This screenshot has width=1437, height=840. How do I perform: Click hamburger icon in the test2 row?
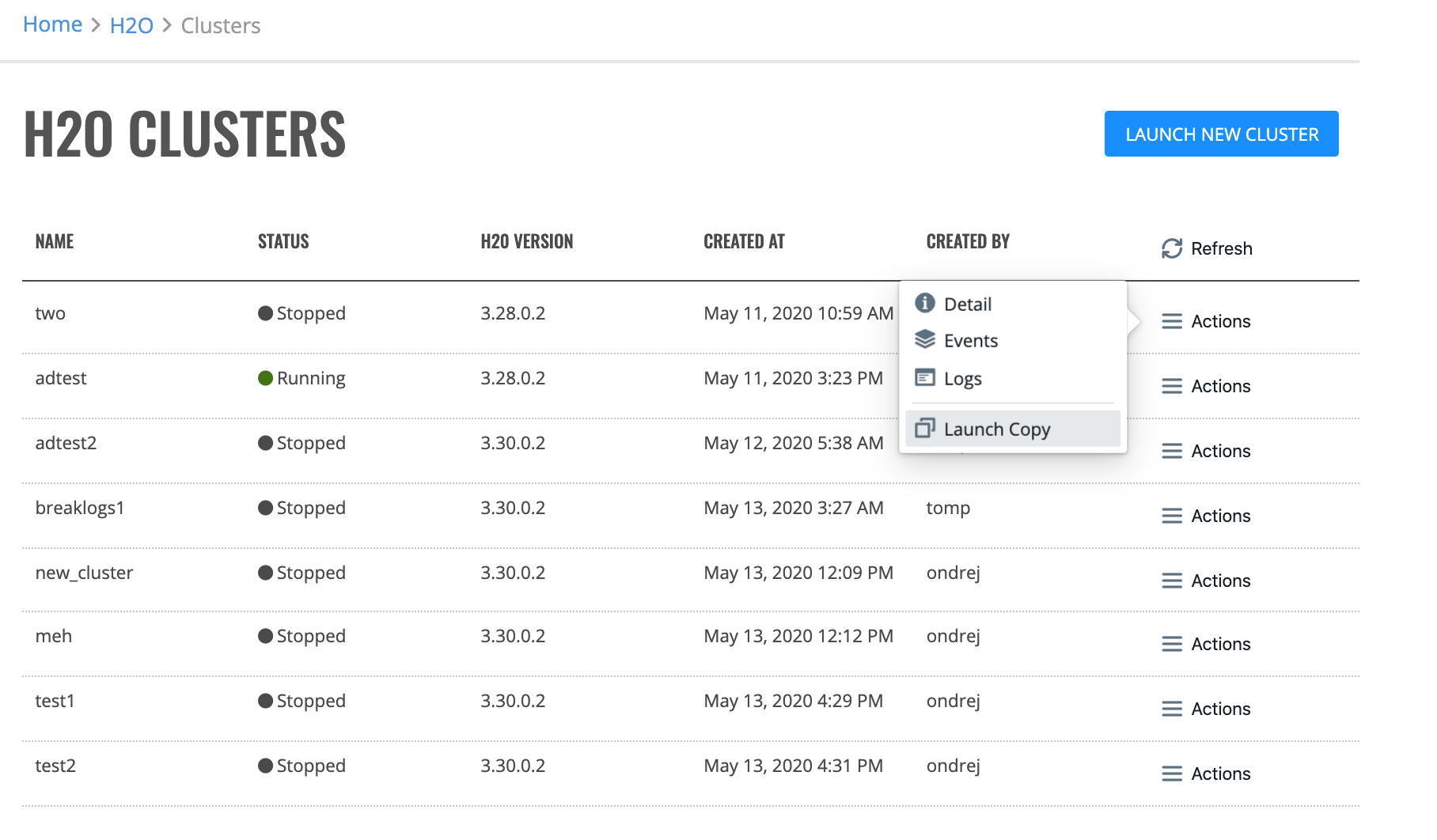(1172, 774)
